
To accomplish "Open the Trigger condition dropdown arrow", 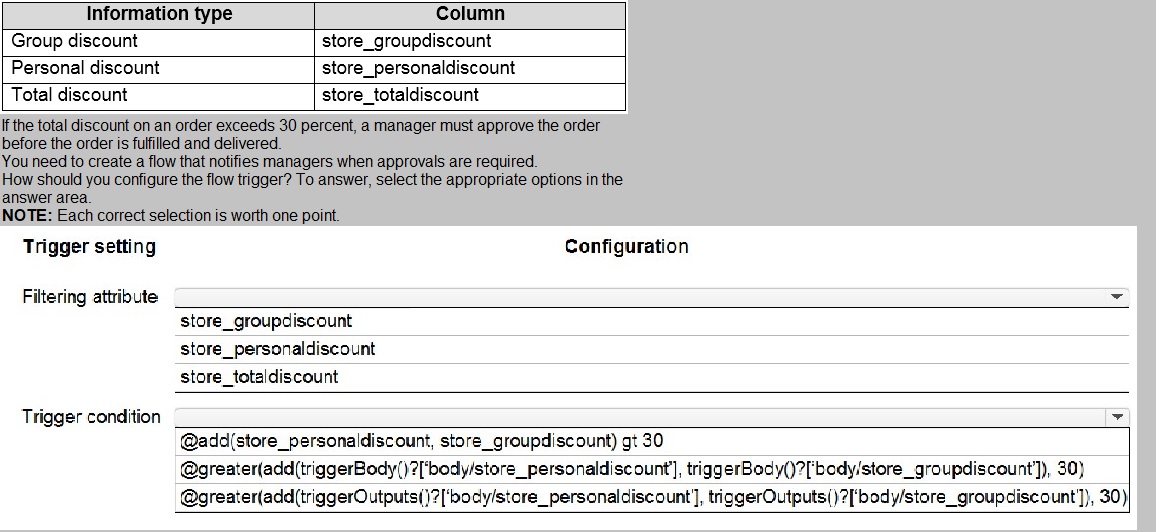I will [1117, 417].
